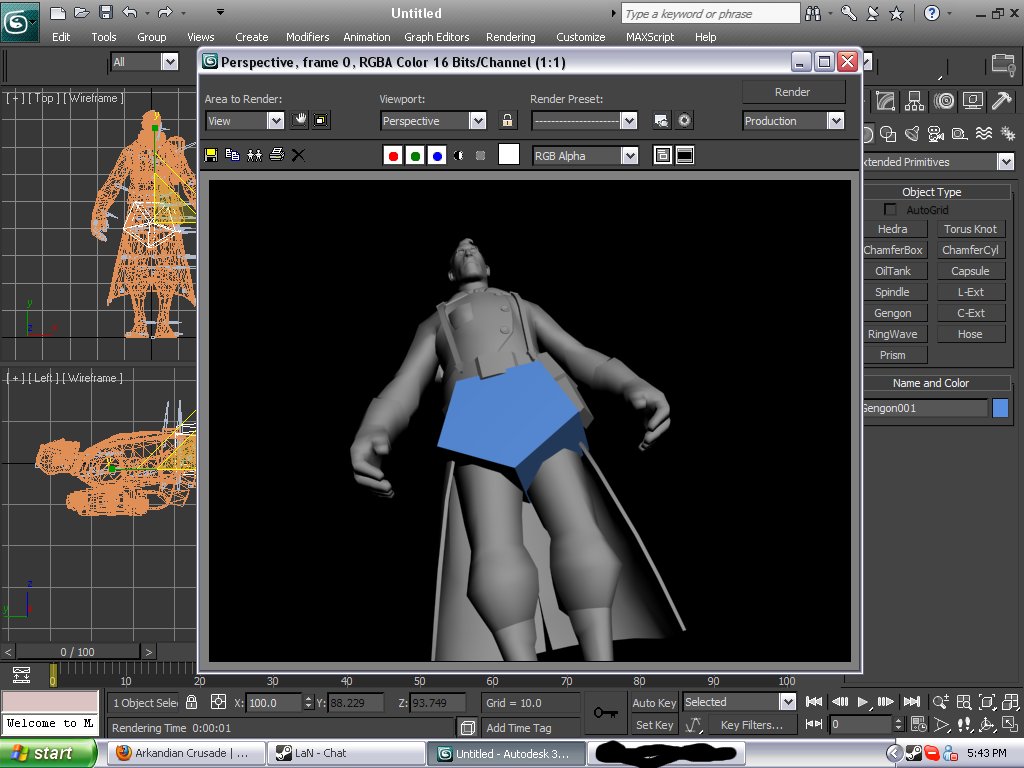The height and width of the screenshot is (768, 1024).
Task: Save the rendered image with the disk icon
Action: click(x=211, y=155)
